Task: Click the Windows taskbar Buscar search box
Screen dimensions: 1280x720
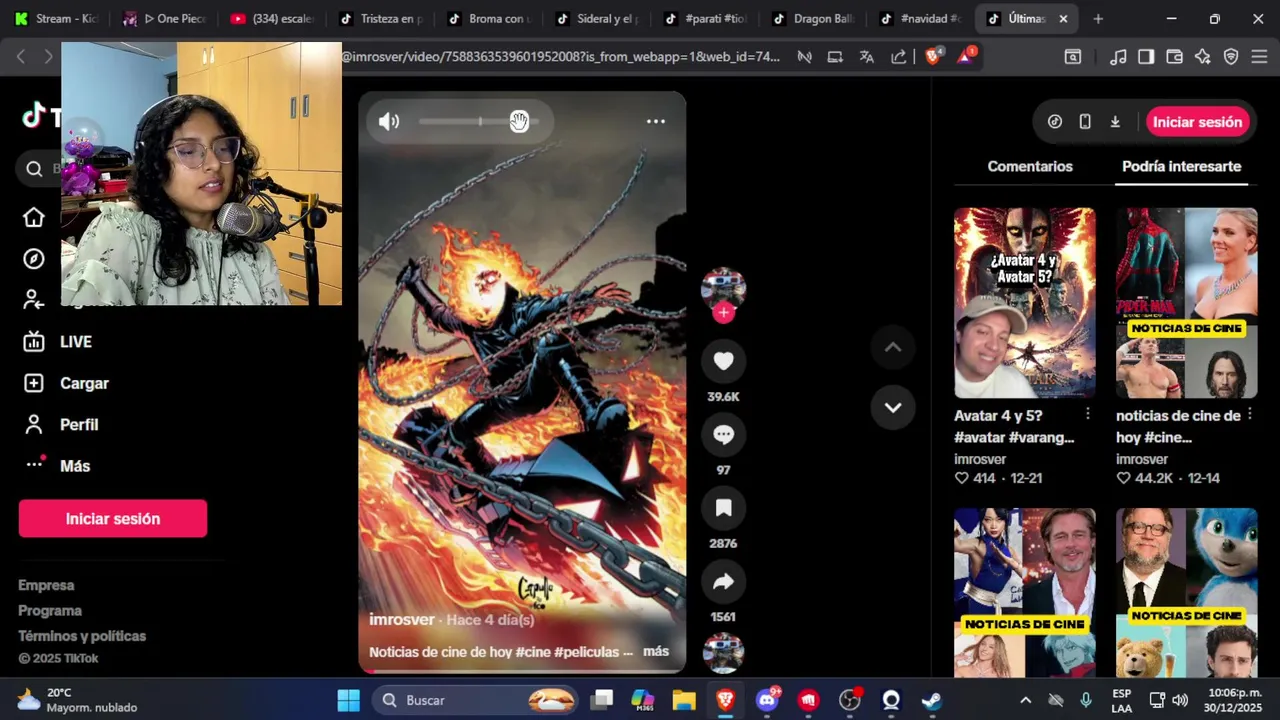Action: [476, 700]
